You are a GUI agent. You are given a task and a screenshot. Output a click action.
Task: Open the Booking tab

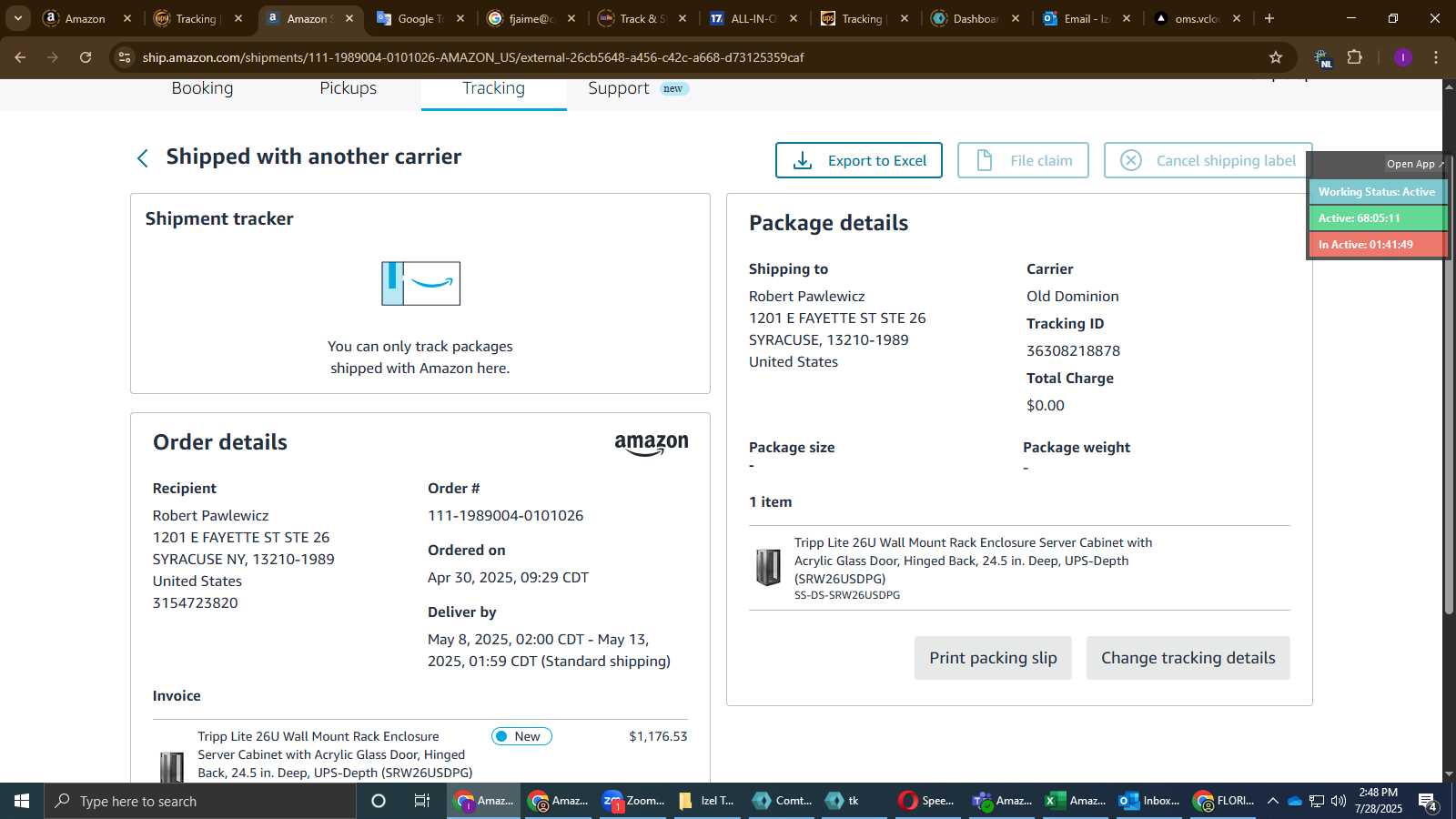pyautogui.click(x=202, y=88)
